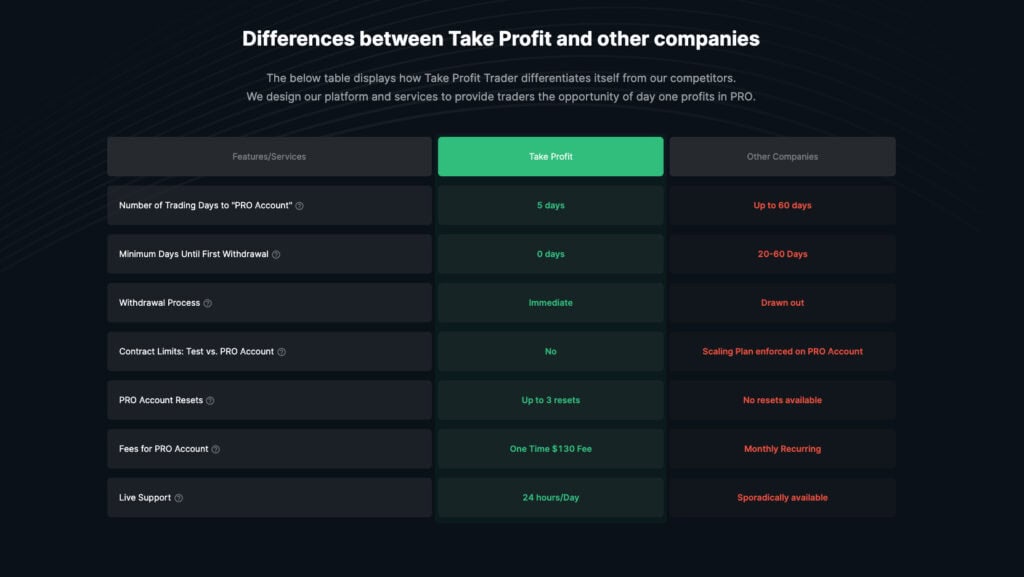
Task: Open the Withdrawal Process info tooltip icon
Action: coord(208,303)
